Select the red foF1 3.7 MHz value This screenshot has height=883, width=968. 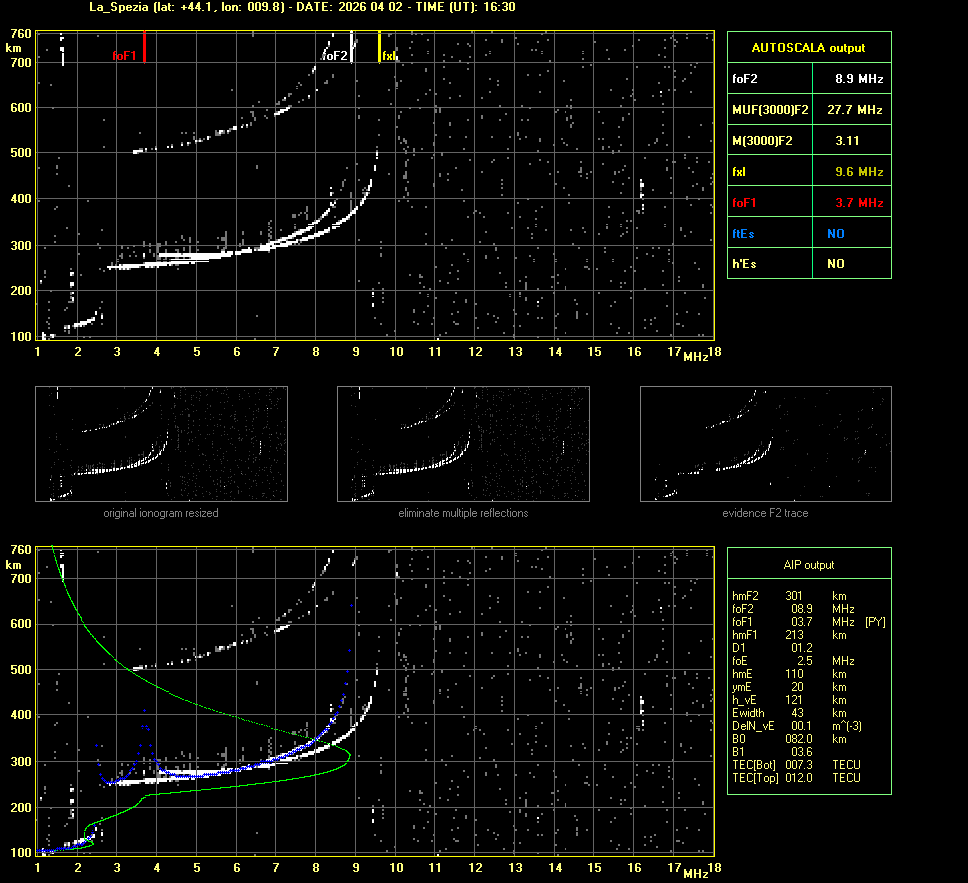858,203
